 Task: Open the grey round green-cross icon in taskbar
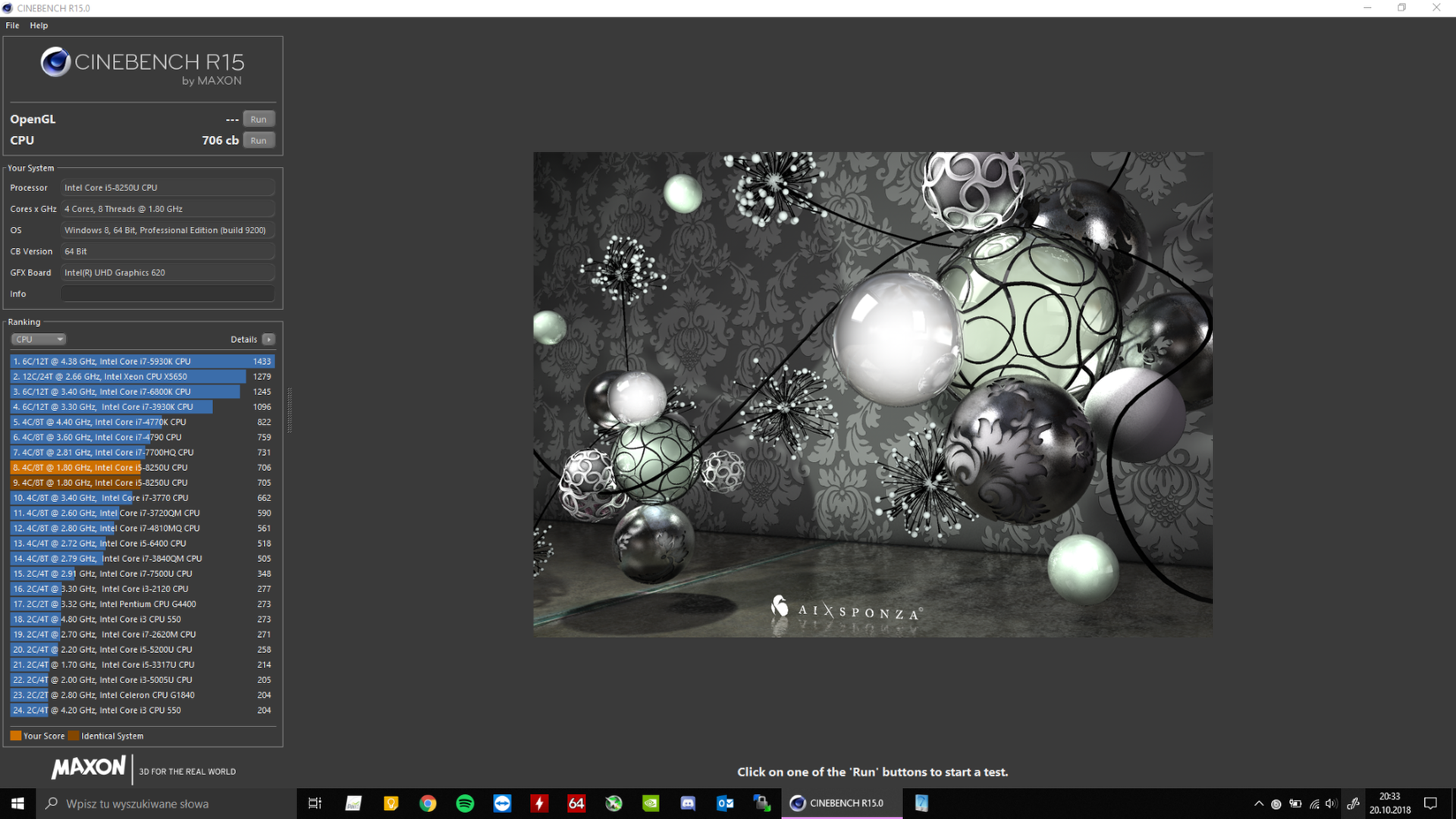click(x=613, y=803)
